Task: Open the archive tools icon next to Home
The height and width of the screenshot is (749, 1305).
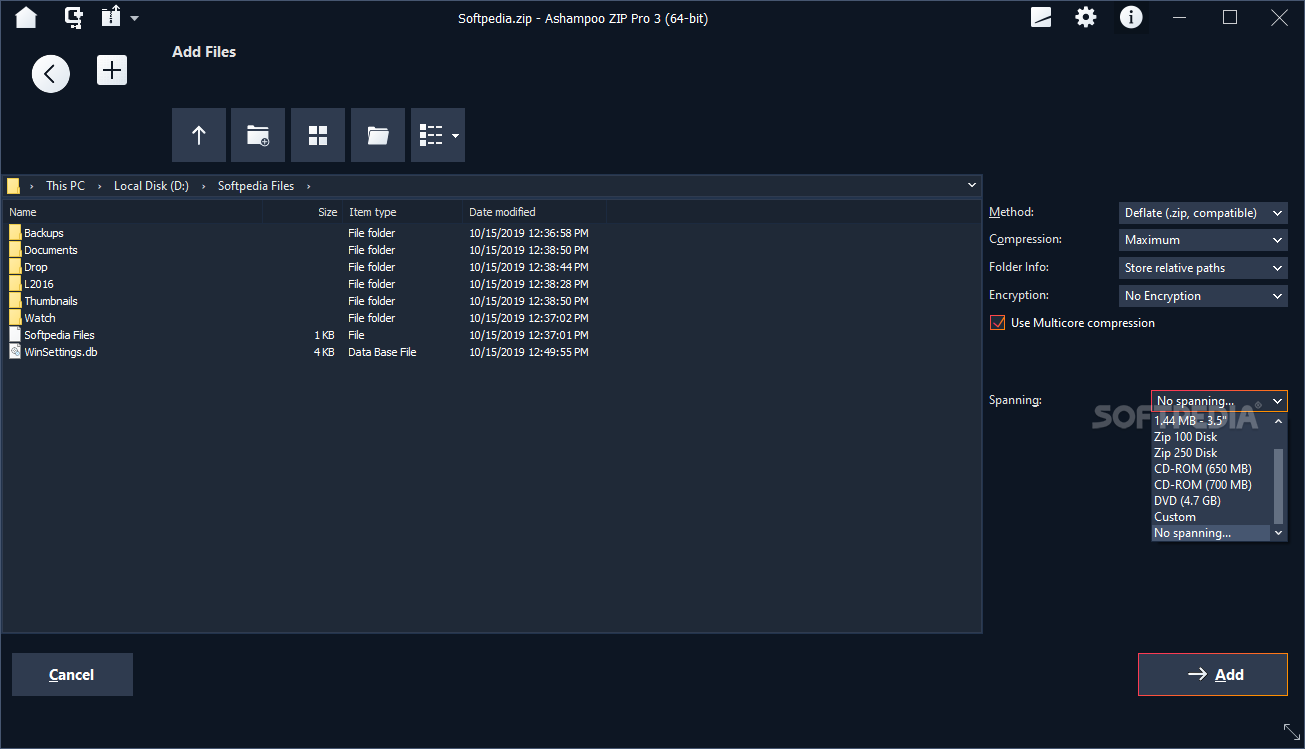Action: point(74,17)
